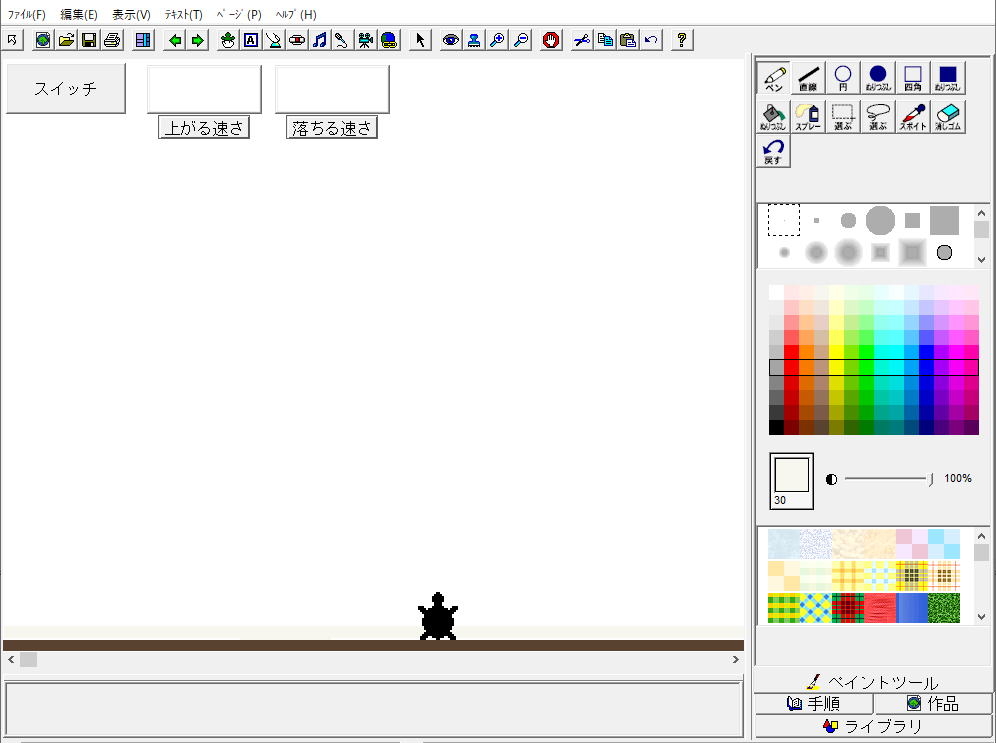This screenshot has height=743, width=996.
Task: Pick the スポイト eyedropper tool
Action: 912,118
